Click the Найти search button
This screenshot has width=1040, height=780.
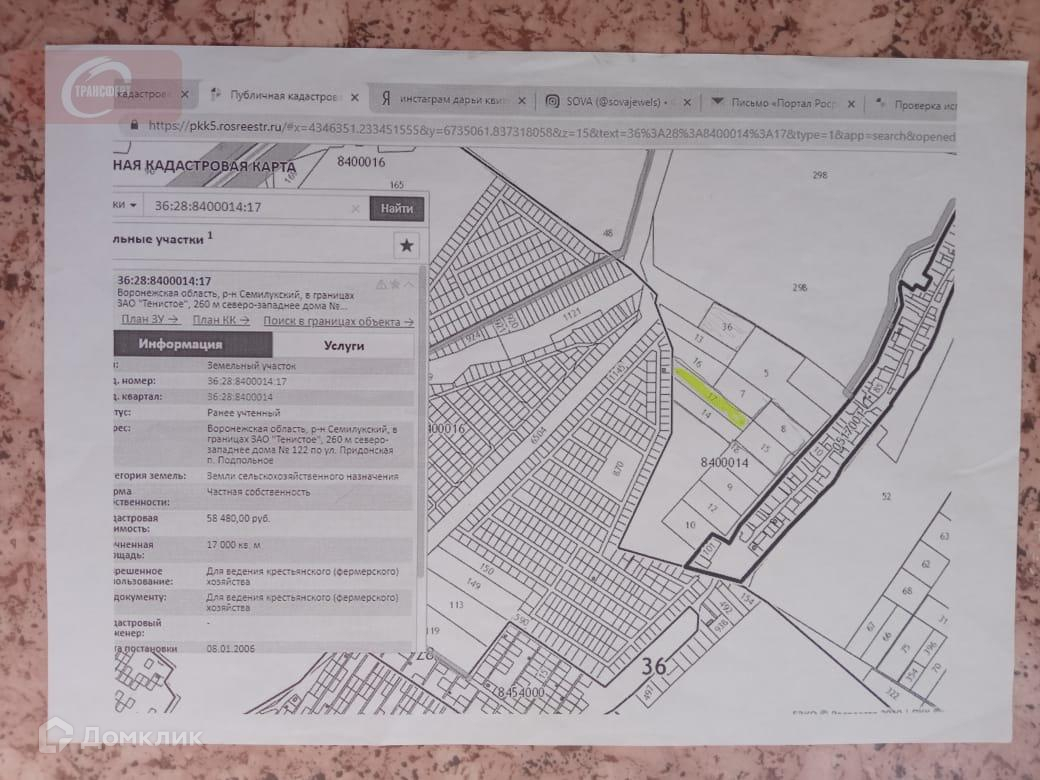[397, 208]
